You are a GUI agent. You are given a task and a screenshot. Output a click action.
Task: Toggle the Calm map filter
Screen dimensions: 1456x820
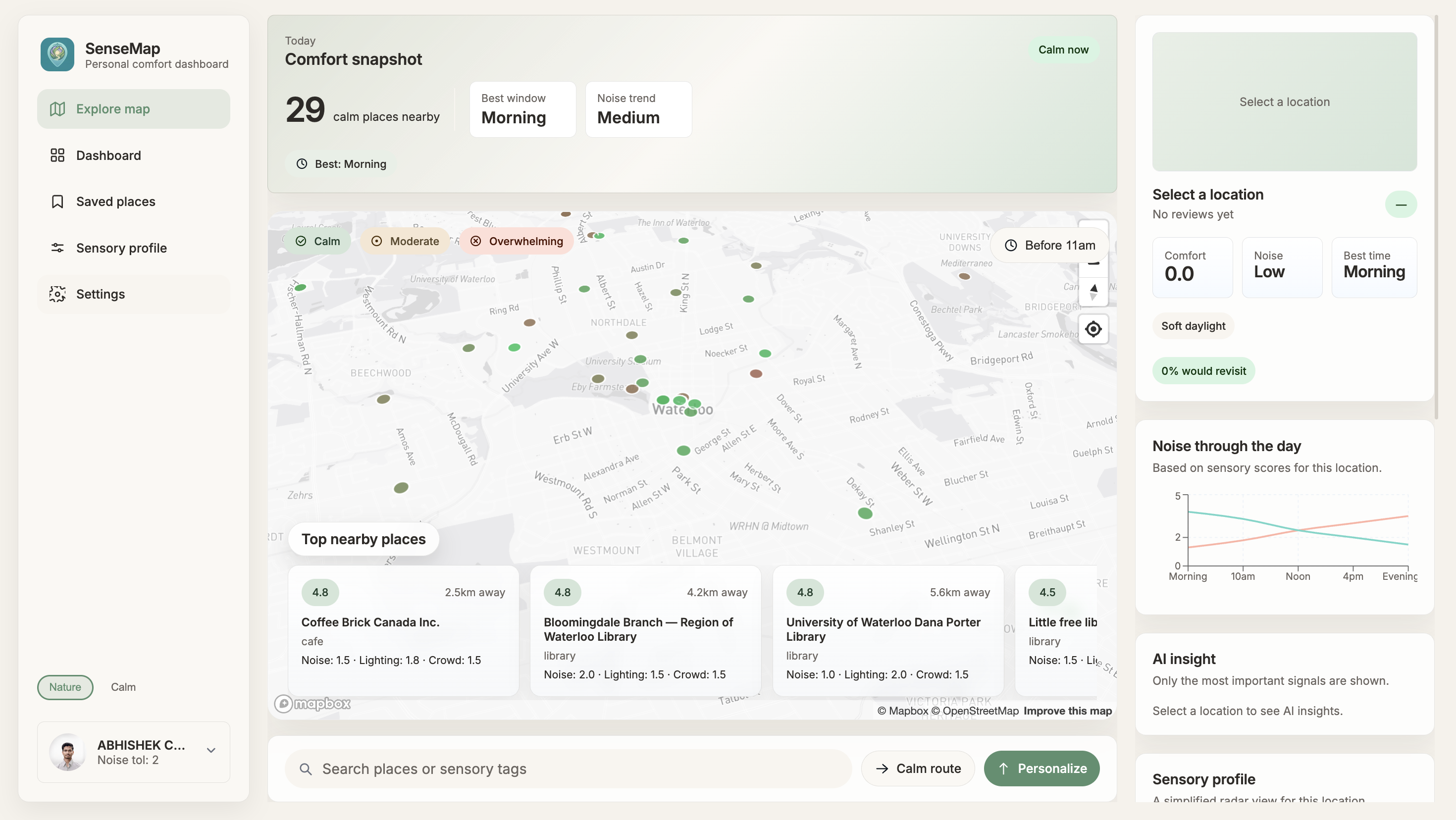click(x=317, y=241)
